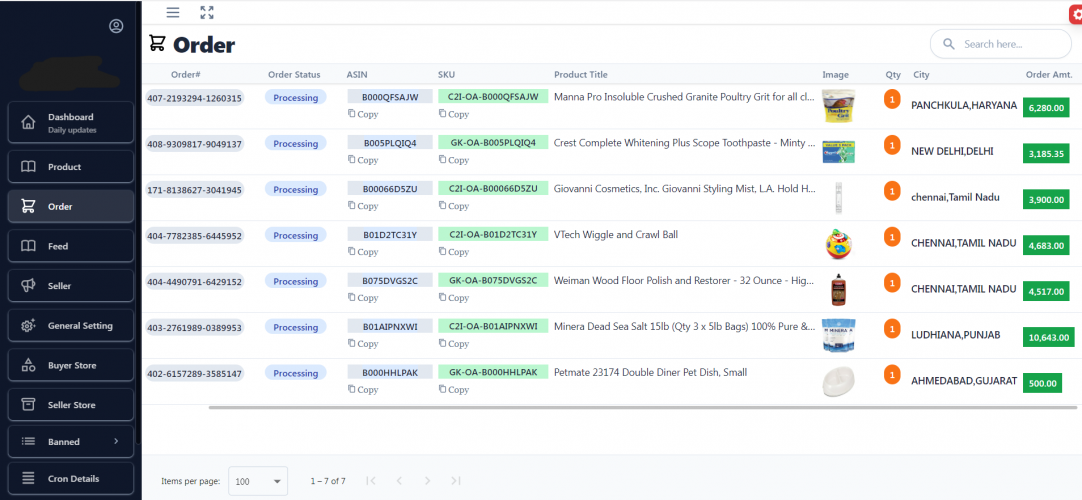Screen dimensions: 1082x500
Task: Click order amount 500.00
Action: [1043, 383]
